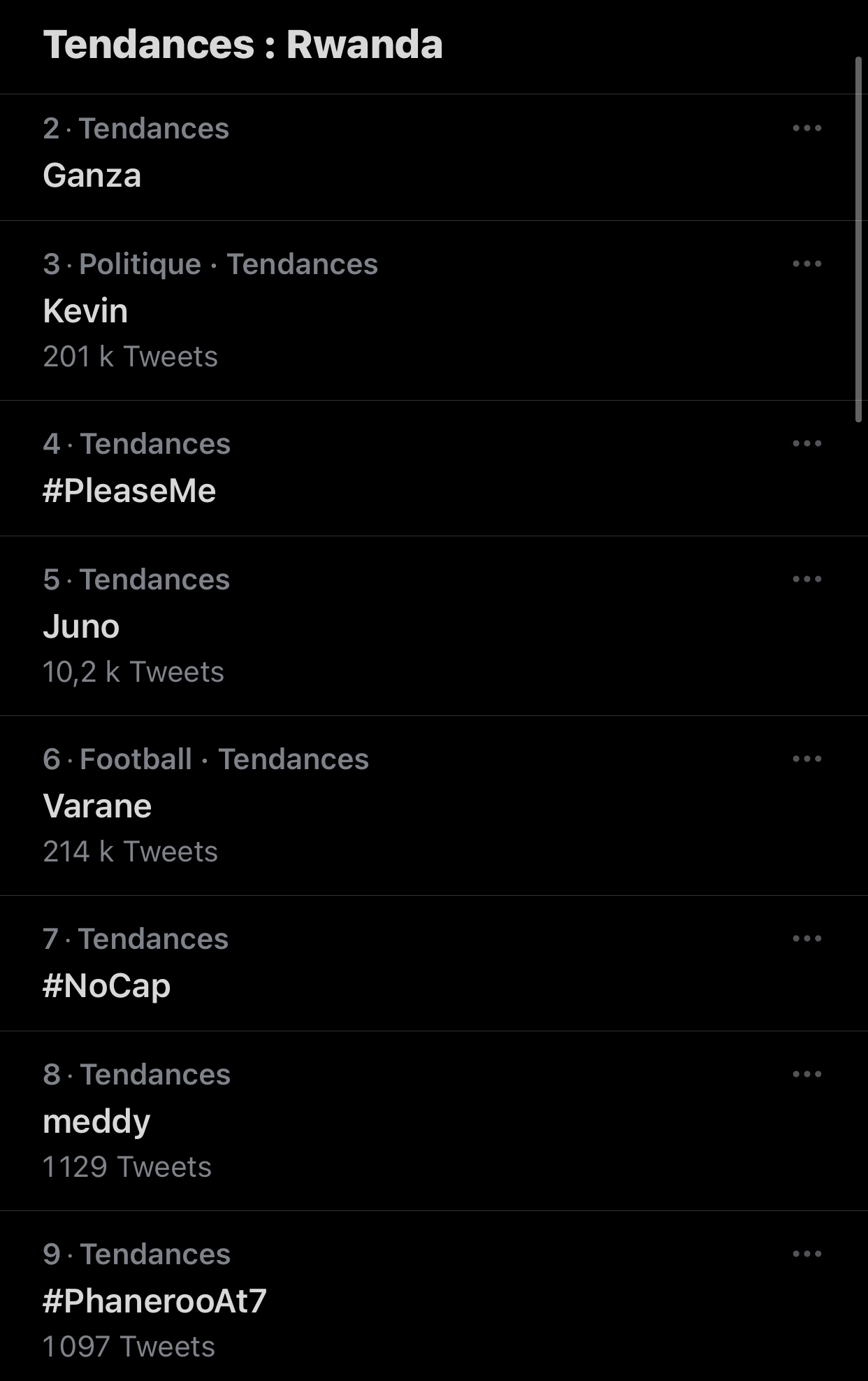View the #PleaseMe hashtag trend
Screen dimensions: 868x1381
click(x=129, y=491)
